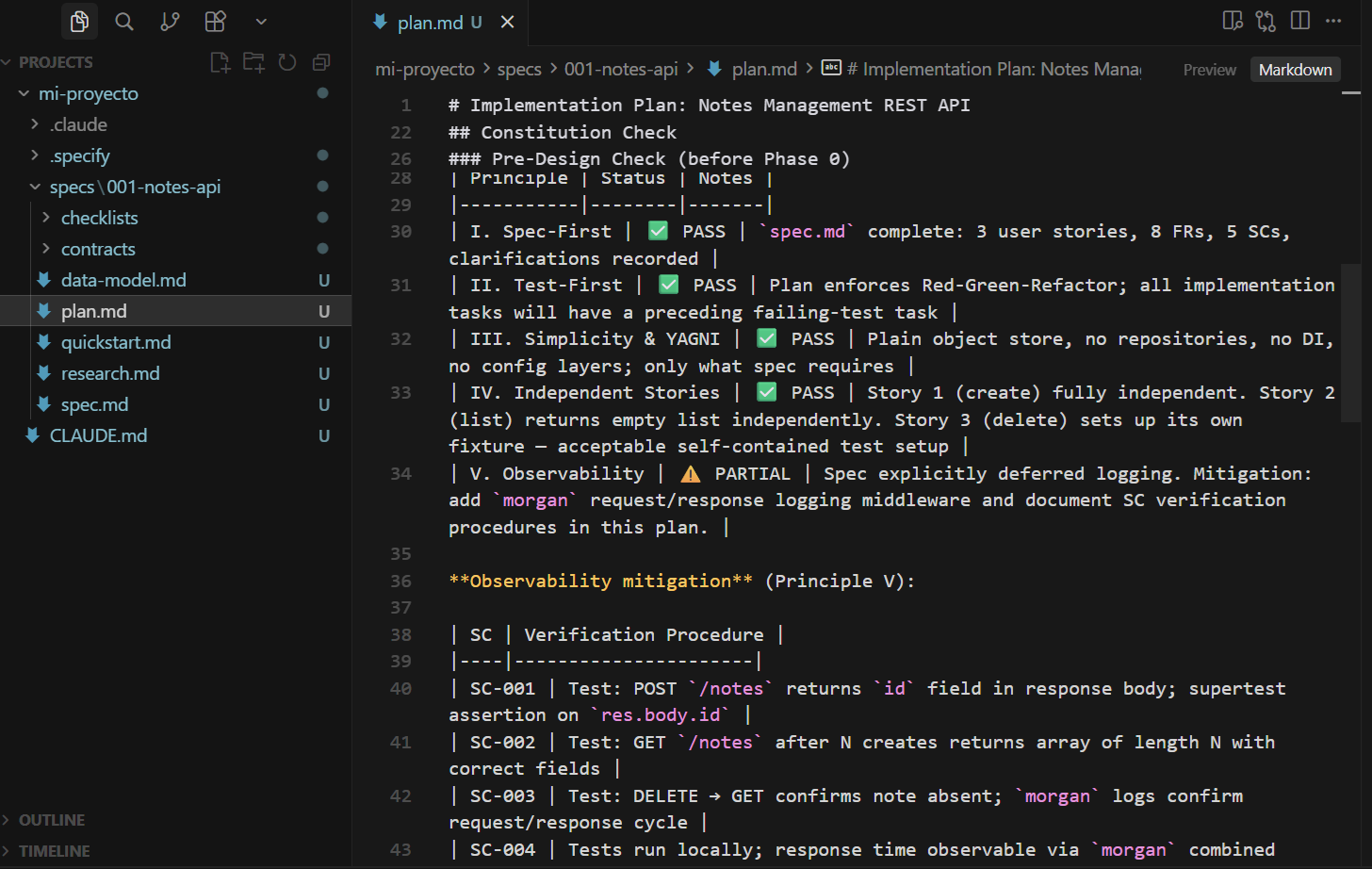Screen dimensions: 1372x869
Task: Expand the checklists folder
Action: 99,218
